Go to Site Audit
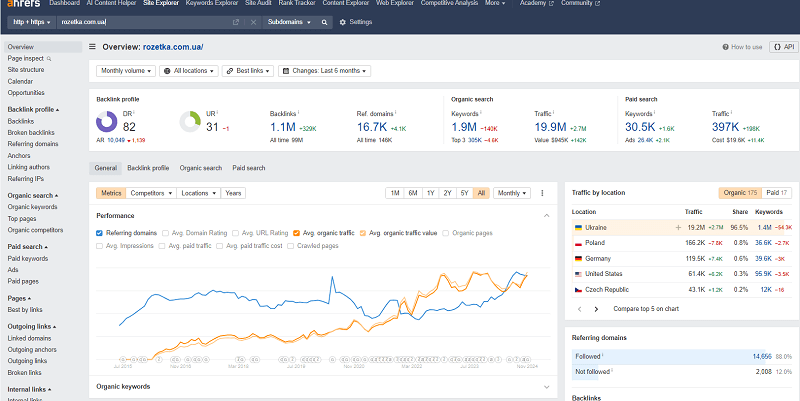800x401 pixels. point(258,3)
